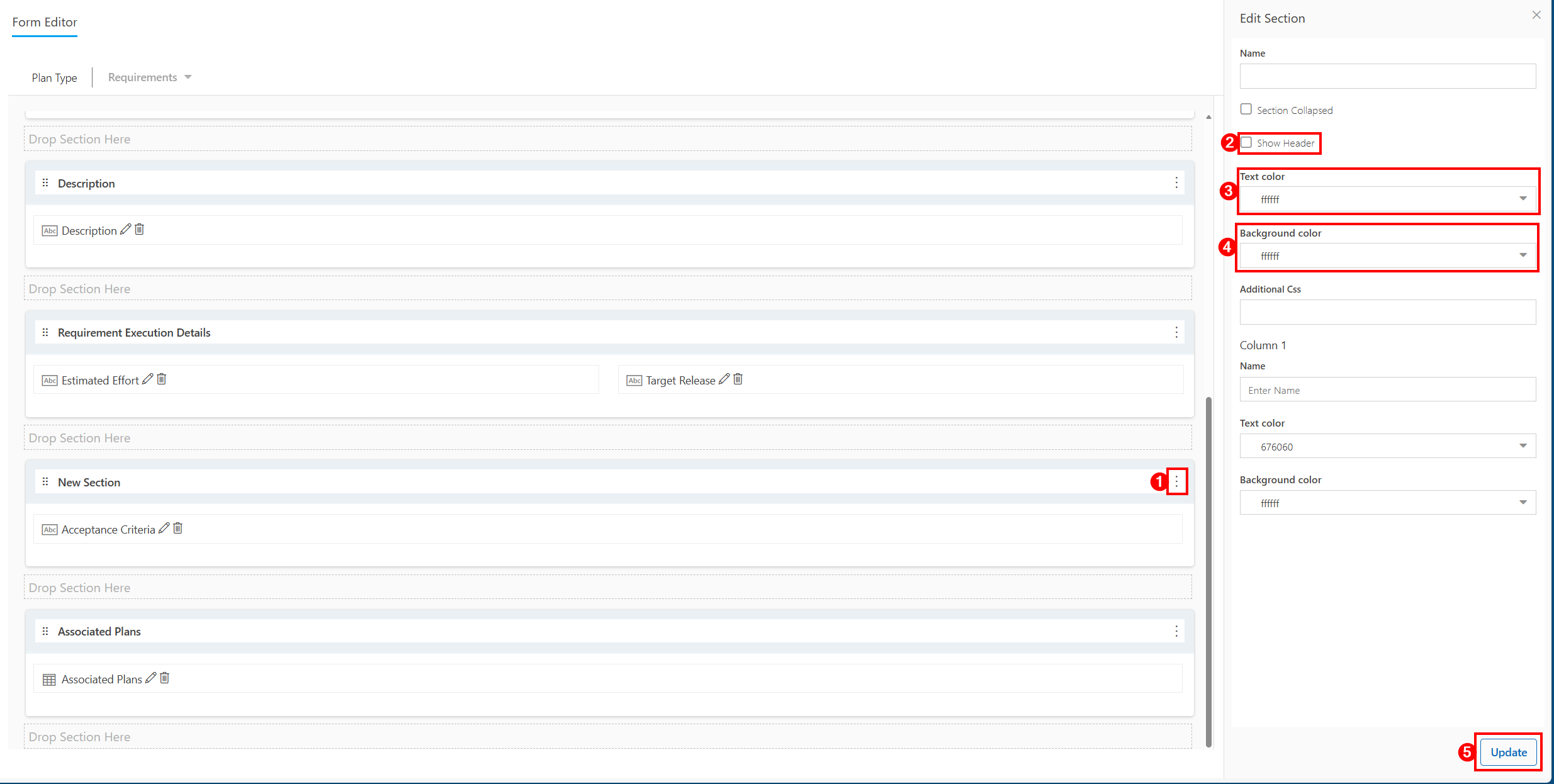
Task: Edit the Description field with pencil icon
Action: pyautogui.click(x=125, y=229)
